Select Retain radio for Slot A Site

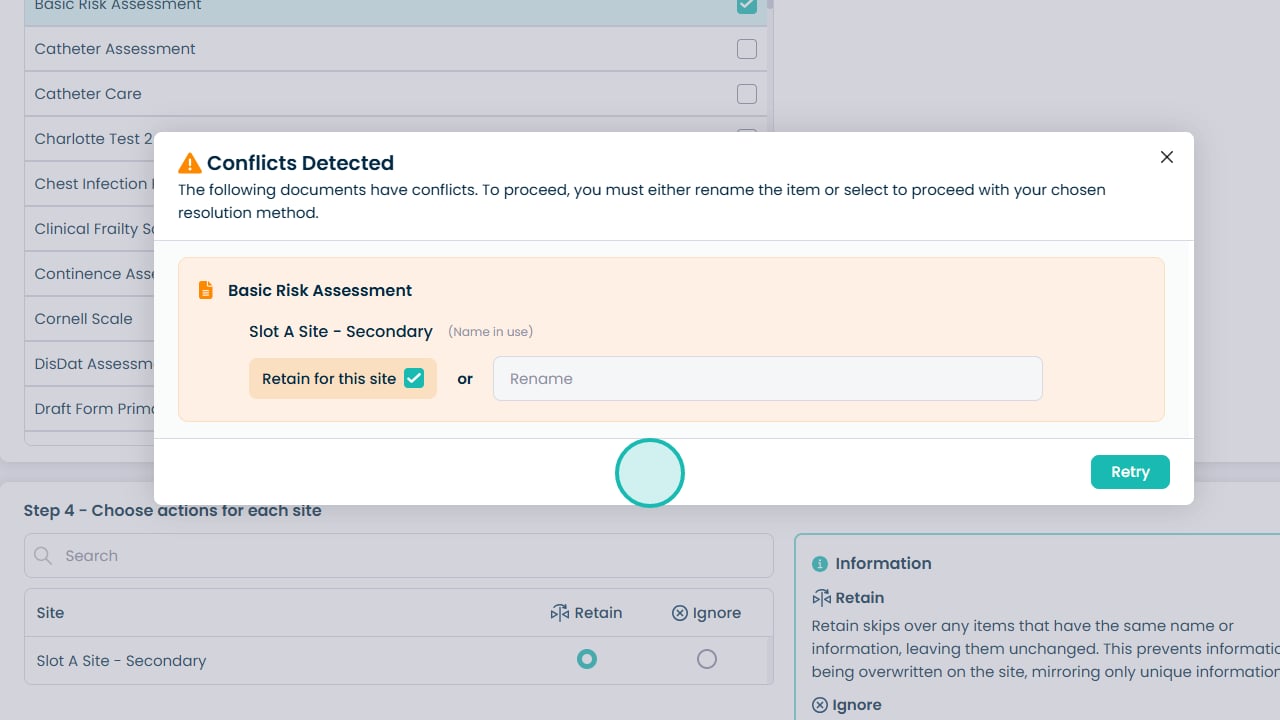click(x=587, y=659)
